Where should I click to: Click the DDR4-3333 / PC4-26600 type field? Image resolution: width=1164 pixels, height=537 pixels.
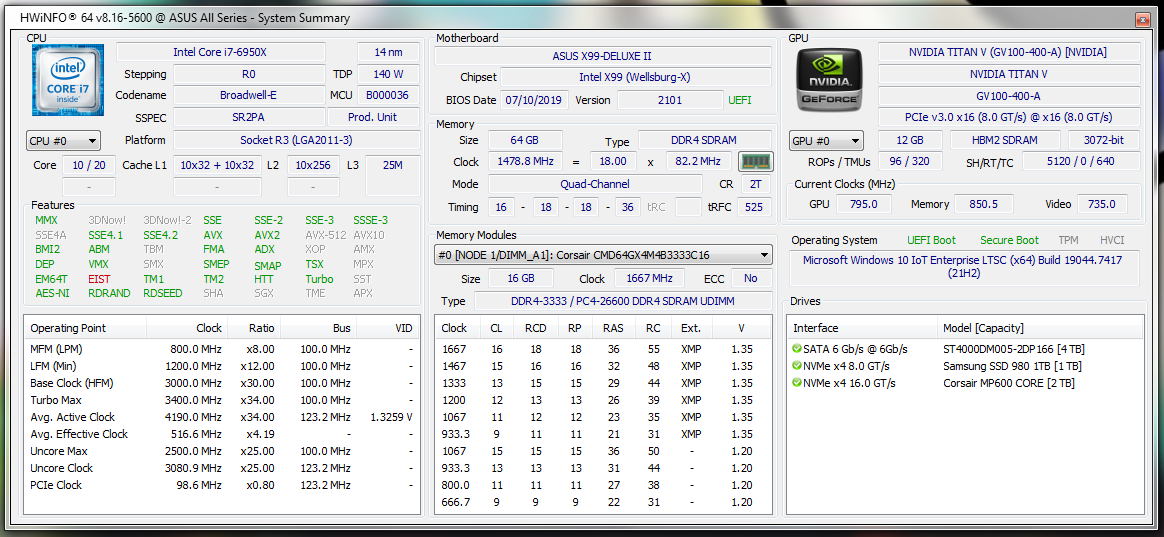[622, 301]
